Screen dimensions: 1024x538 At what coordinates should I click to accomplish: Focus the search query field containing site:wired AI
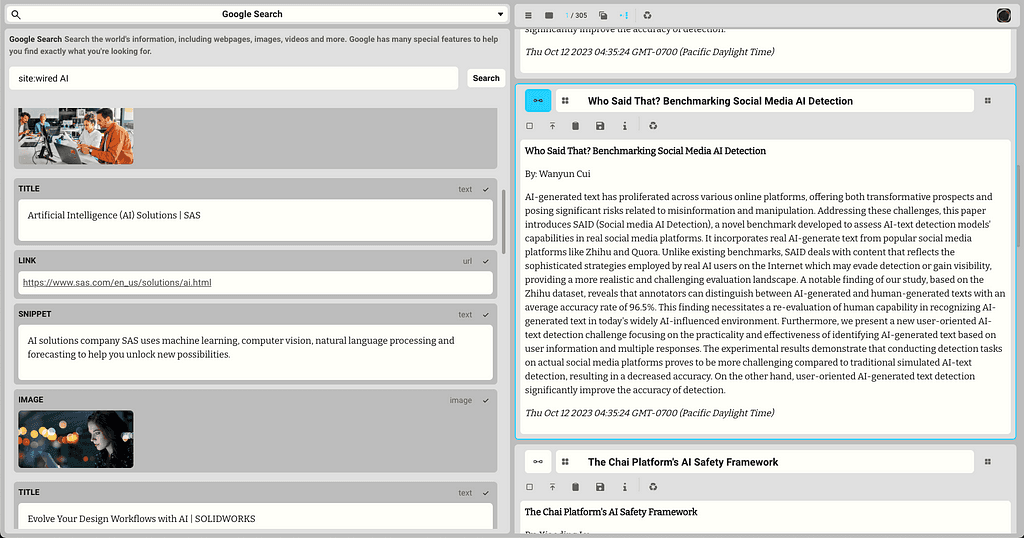tap(234, 78)
